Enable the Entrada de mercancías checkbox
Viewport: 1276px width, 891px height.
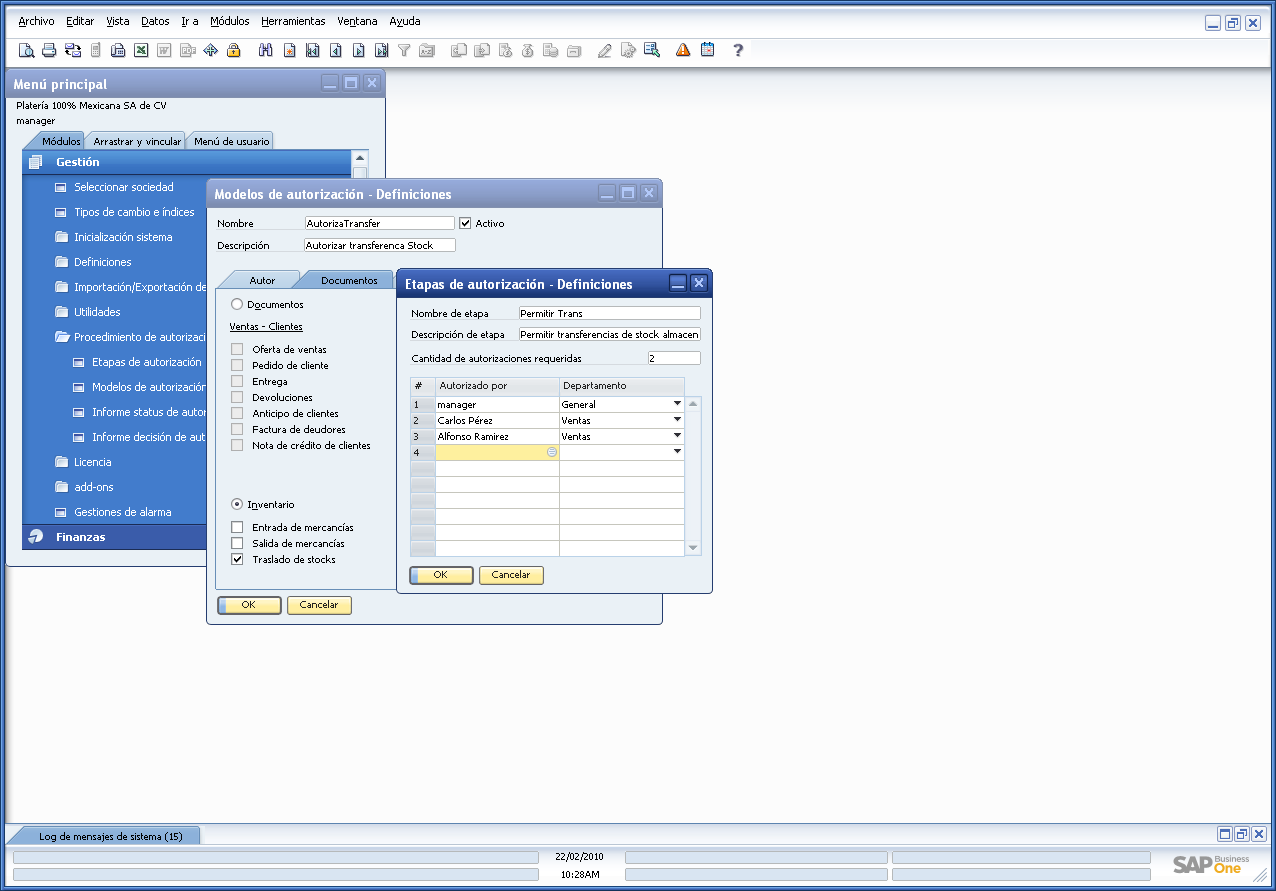[x=236, y=527]
